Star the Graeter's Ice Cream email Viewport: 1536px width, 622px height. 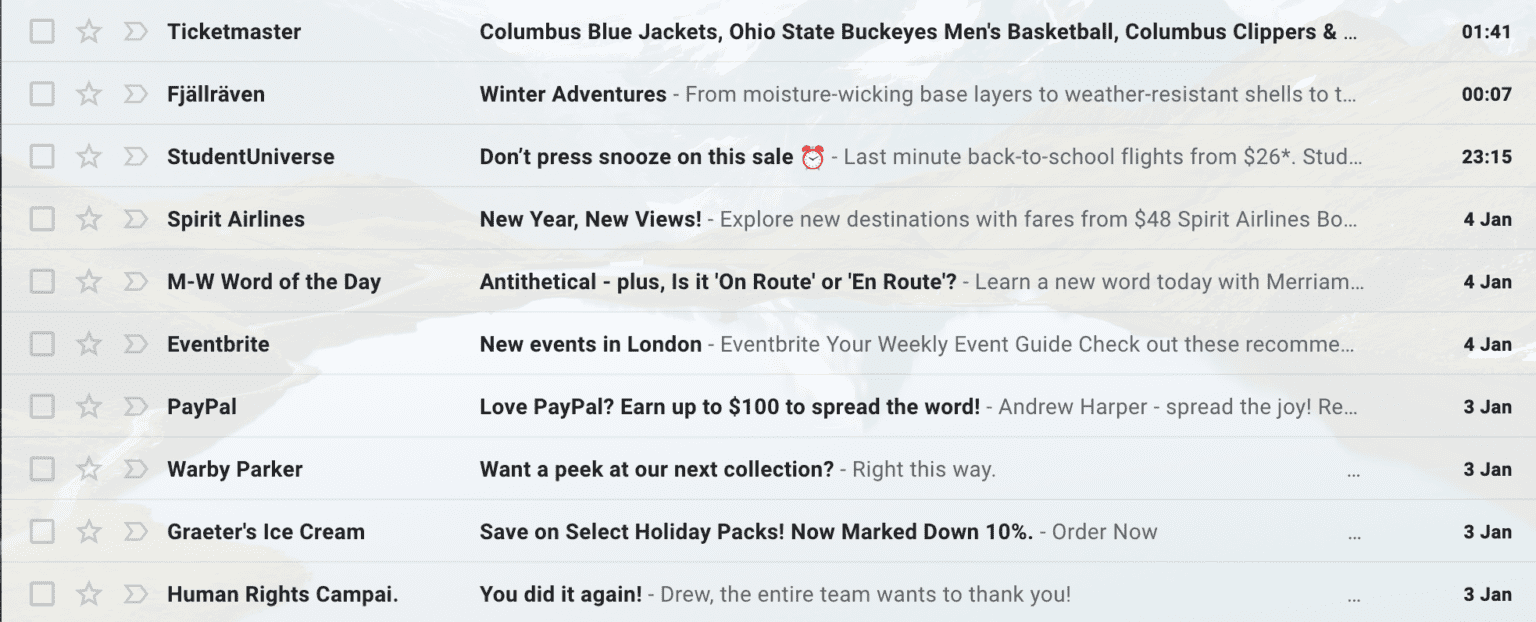tap(88, 531)
